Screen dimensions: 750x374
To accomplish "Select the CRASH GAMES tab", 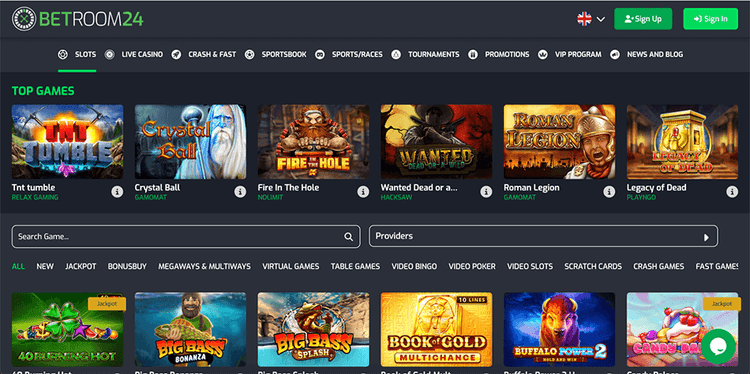I will tap(659, 266).
